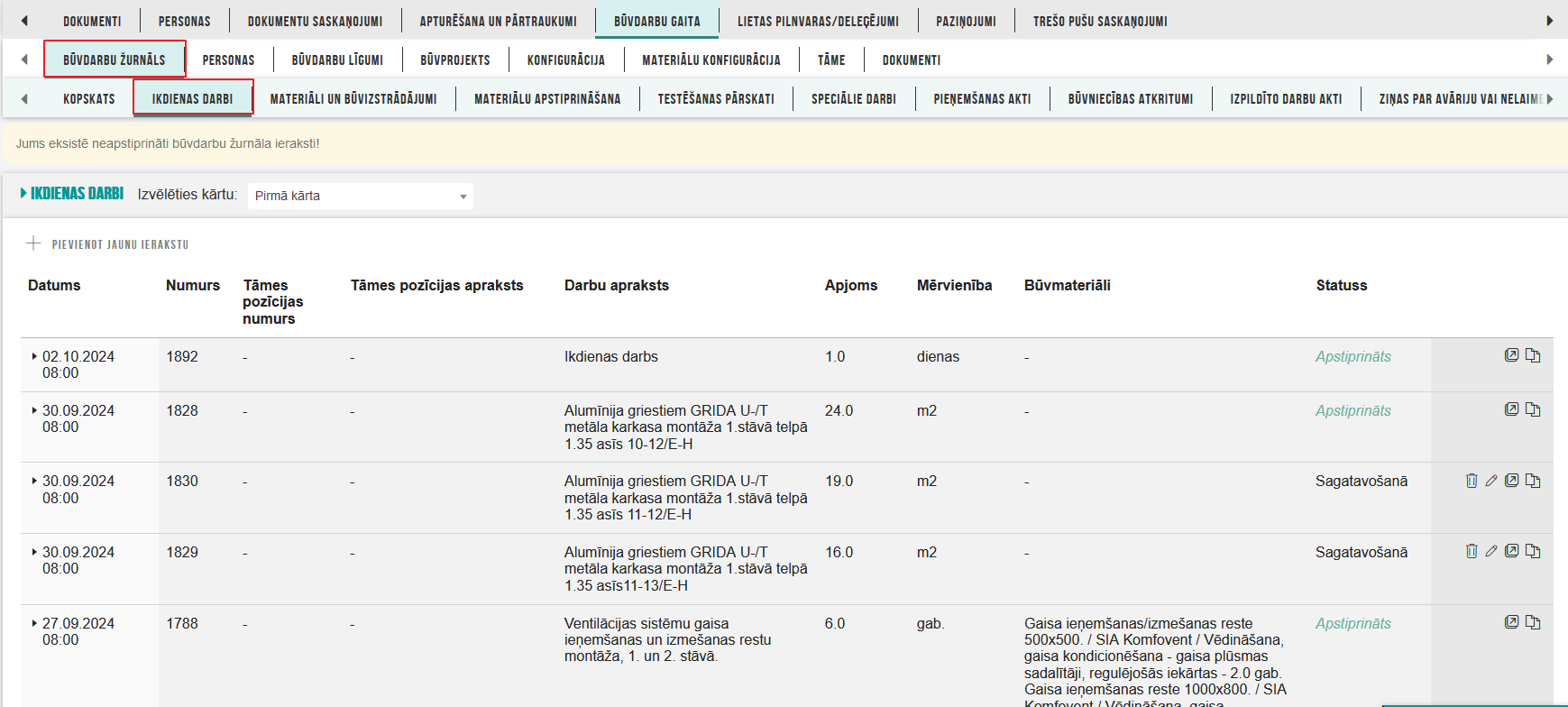Expand row 1830 dated 30.09.2024
This screenshot has height=707, width=1568.
pyautogui.click(x=34, y=481)
